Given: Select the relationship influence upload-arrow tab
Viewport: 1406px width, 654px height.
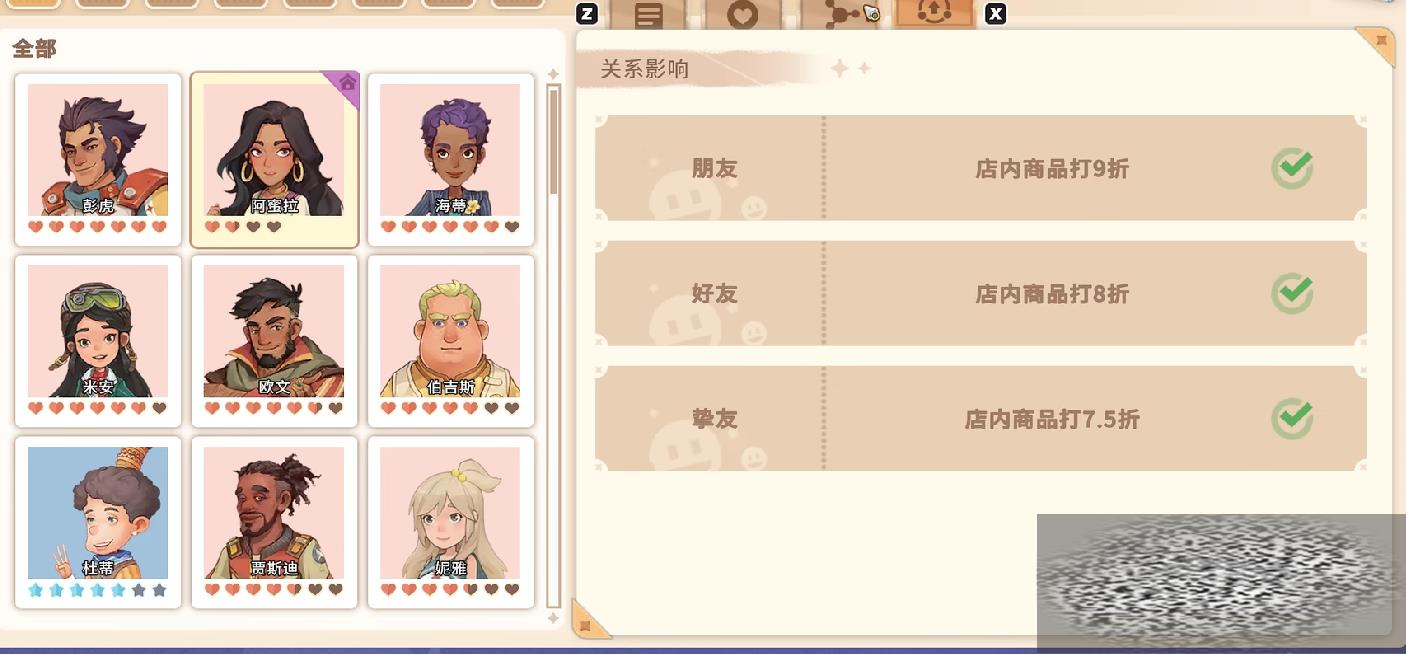Looking at the screenshot, I should (933, 13).
